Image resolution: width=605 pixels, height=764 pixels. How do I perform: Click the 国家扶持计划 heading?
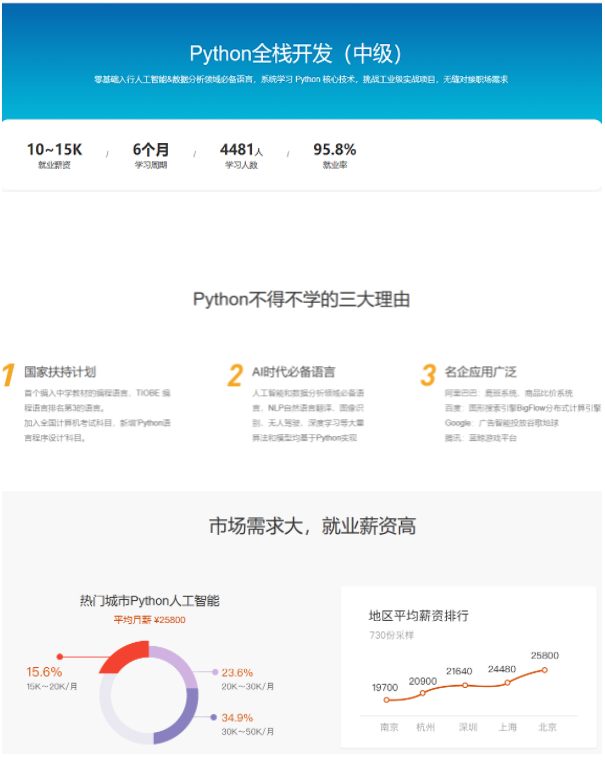coord(60,372)
